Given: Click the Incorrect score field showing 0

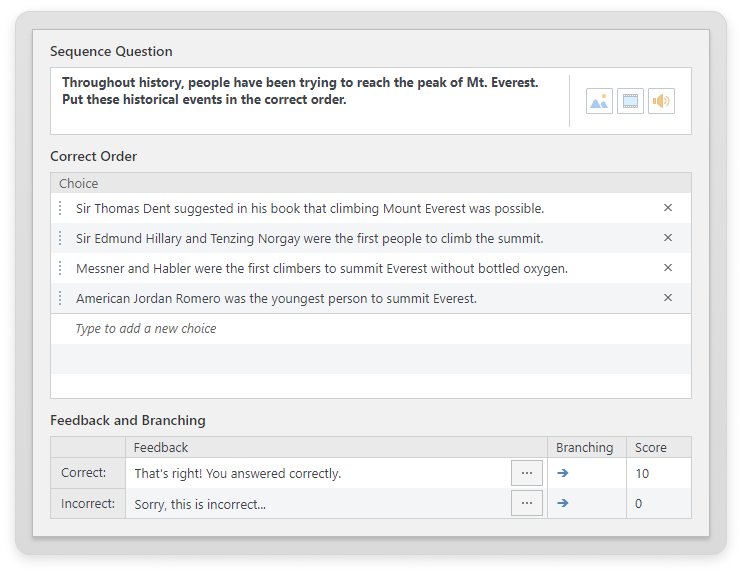Looking at the screenshot, I should pyautogui.click(x=658, y=503).
